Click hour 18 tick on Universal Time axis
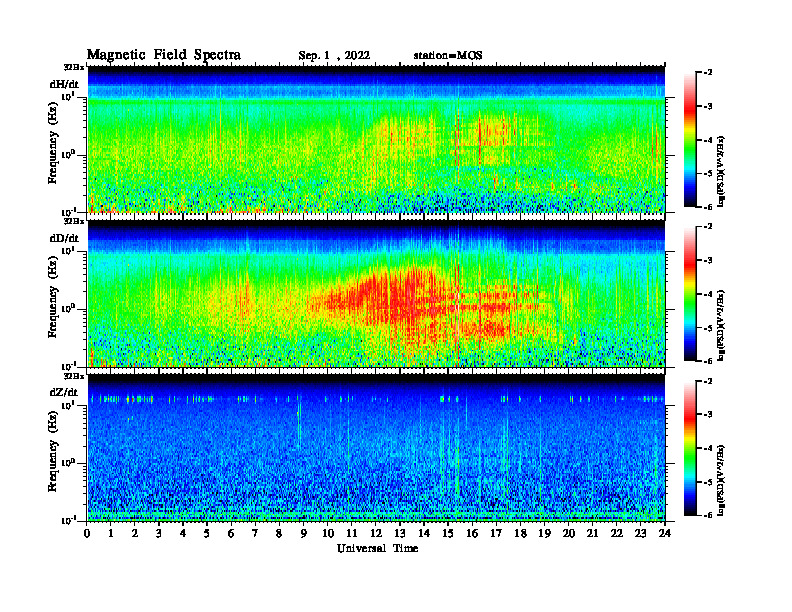The height and width of the screenshot is (612, 792). (x=520, y=534)
